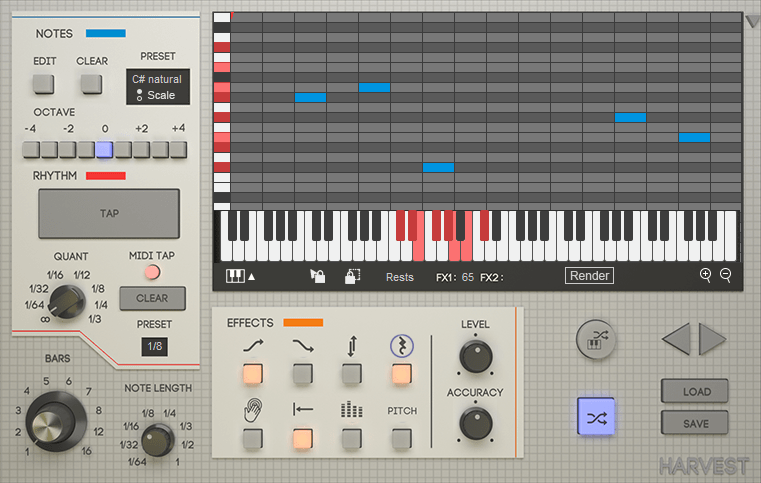This screenshot has width=761, height=483.
Task: Click the blue shuffle button
Action: tap(596, 417)
